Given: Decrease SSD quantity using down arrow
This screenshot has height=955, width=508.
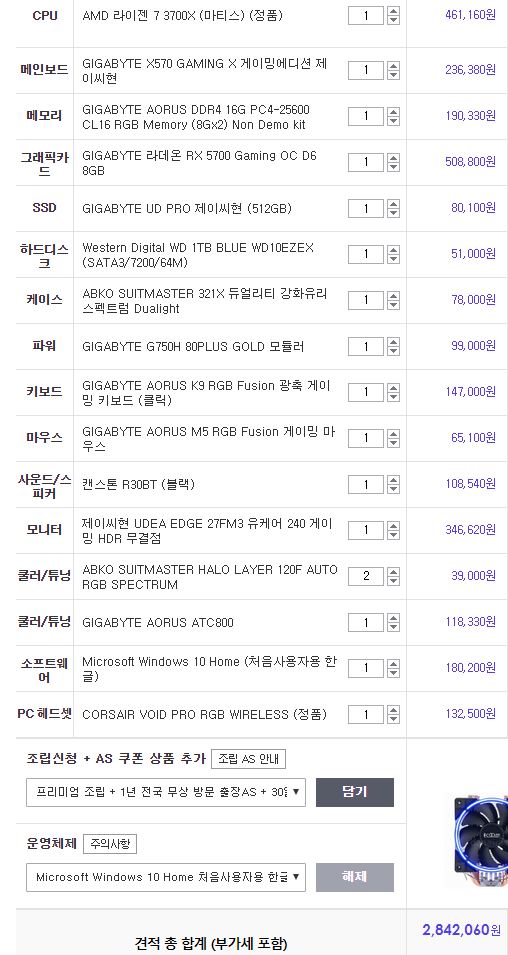Looking at the screenshot, I should 393,213.
